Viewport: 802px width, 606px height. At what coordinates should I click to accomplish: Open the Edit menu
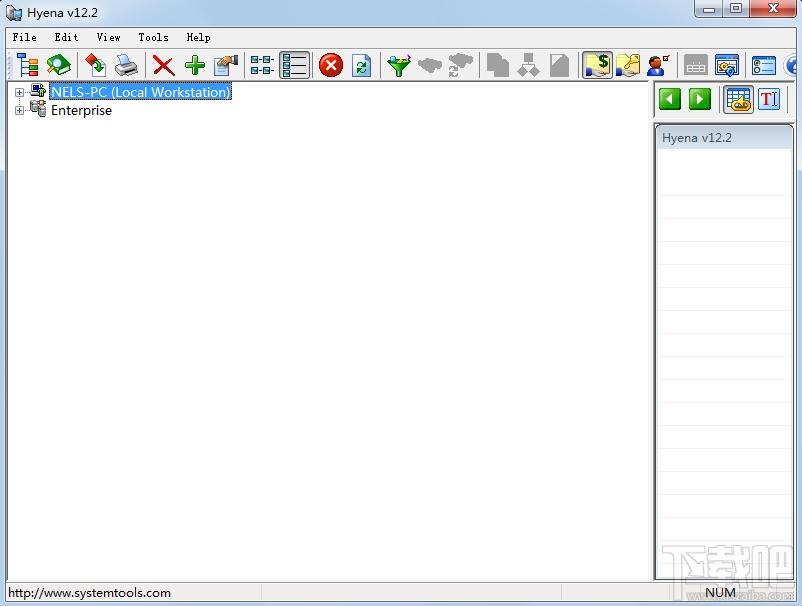(66, 37)
